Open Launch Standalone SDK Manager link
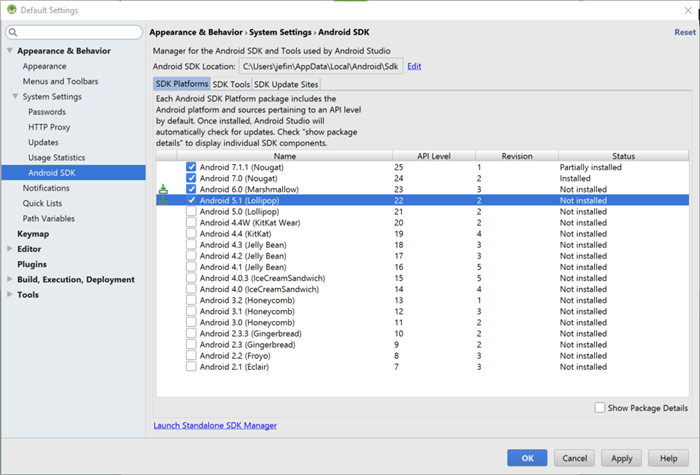The height and width of the screenshot is (475, 700). (215, 425)
